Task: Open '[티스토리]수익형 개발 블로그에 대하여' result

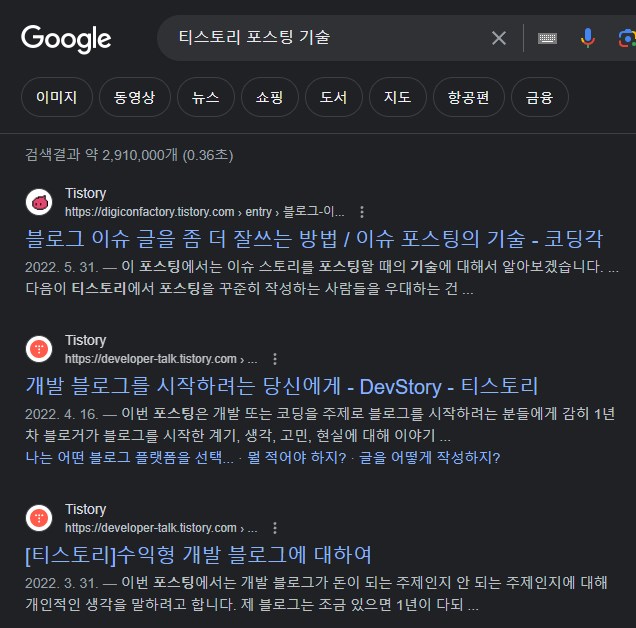Action: 198,555
